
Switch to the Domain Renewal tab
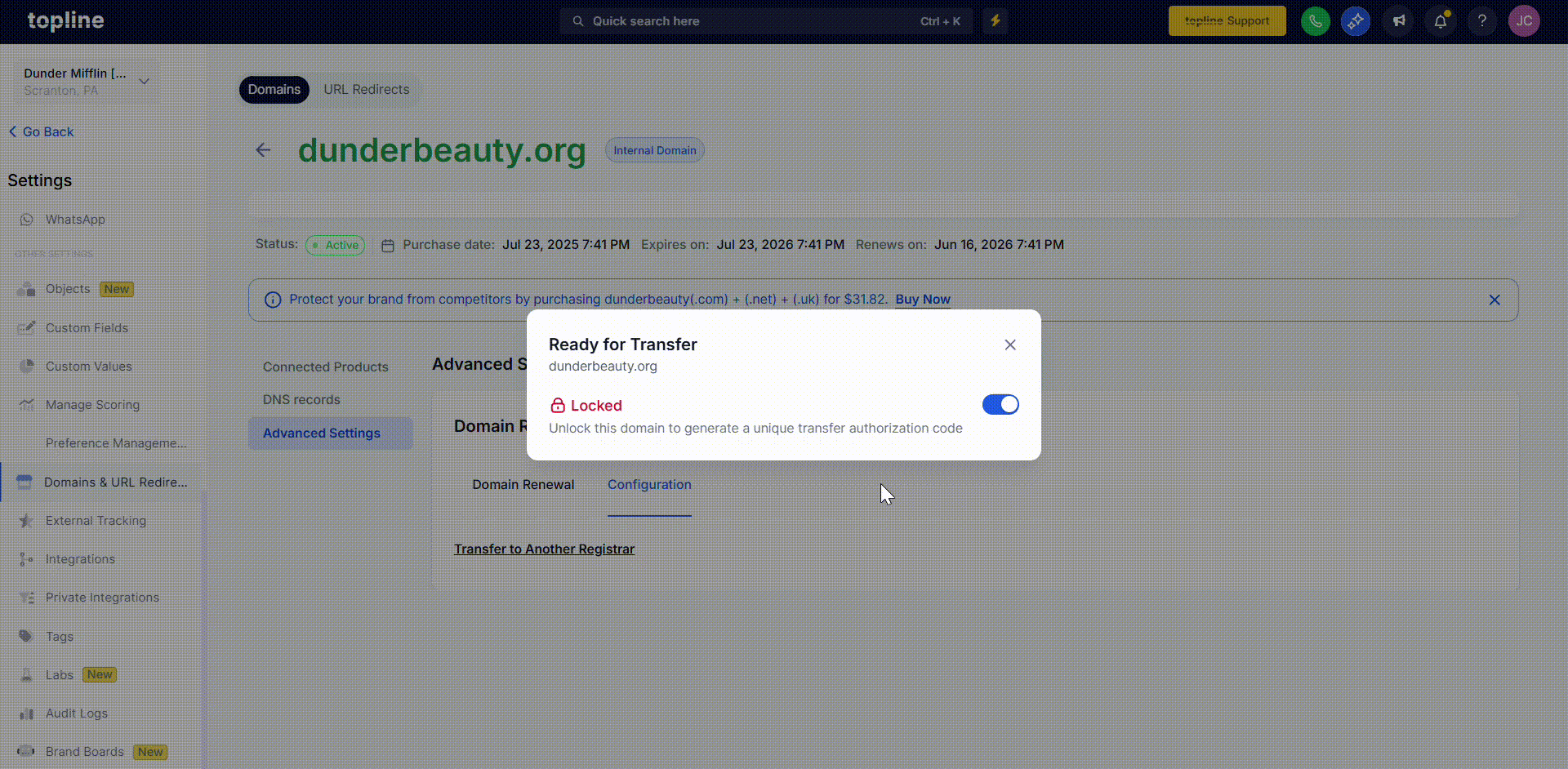coord(523,485)
